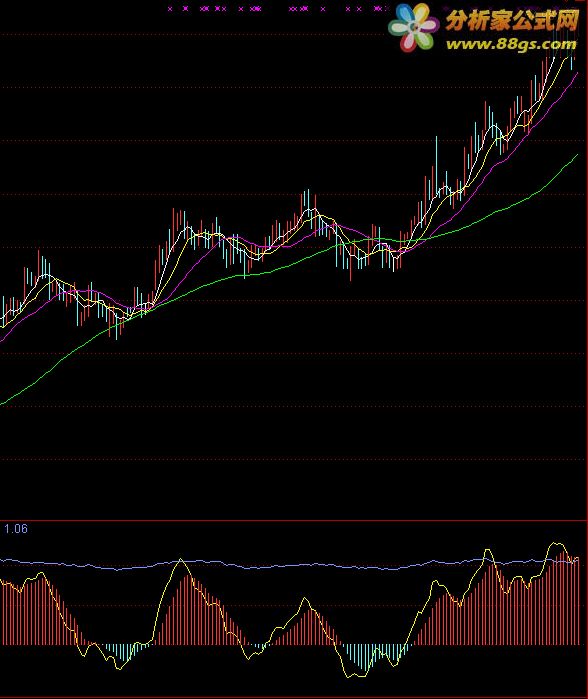The width and height of the screenshot is (588, 699).
Task: Click the colorful flower logo icon
Action: 414,27
